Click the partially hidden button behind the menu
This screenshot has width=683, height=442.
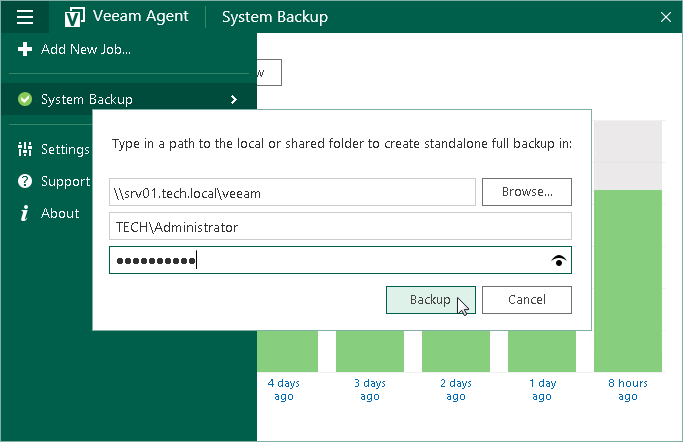pos(269,72)
